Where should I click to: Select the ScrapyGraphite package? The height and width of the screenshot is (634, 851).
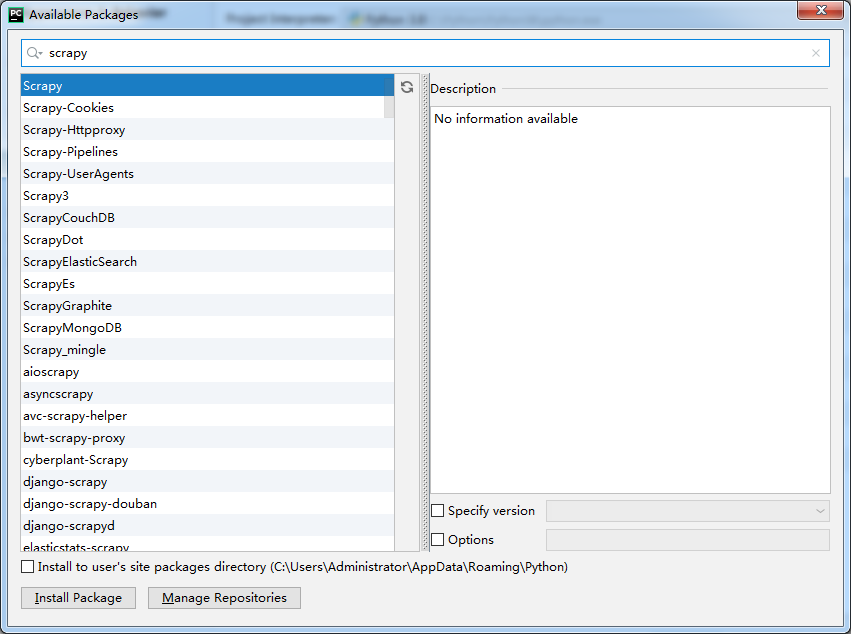pos(207,306)
